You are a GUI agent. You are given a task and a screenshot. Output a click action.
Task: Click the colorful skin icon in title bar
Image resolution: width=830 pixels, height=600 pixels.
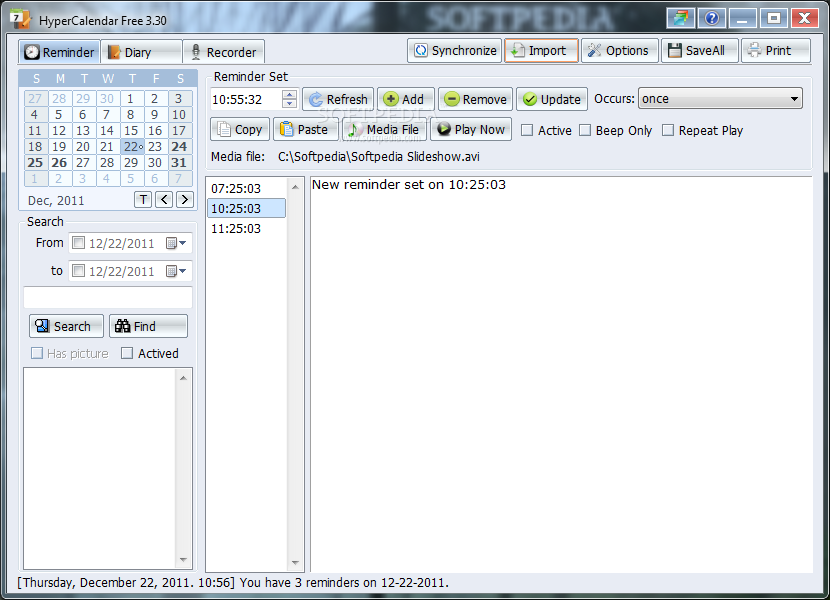tap(680, 19)
